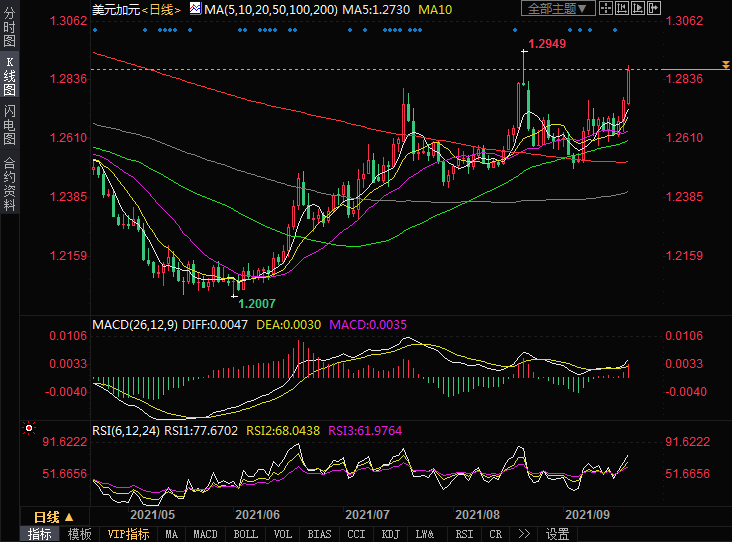732x542 pixels.
Task: Click the MA indicator settings icon
Action: point(196,9)
